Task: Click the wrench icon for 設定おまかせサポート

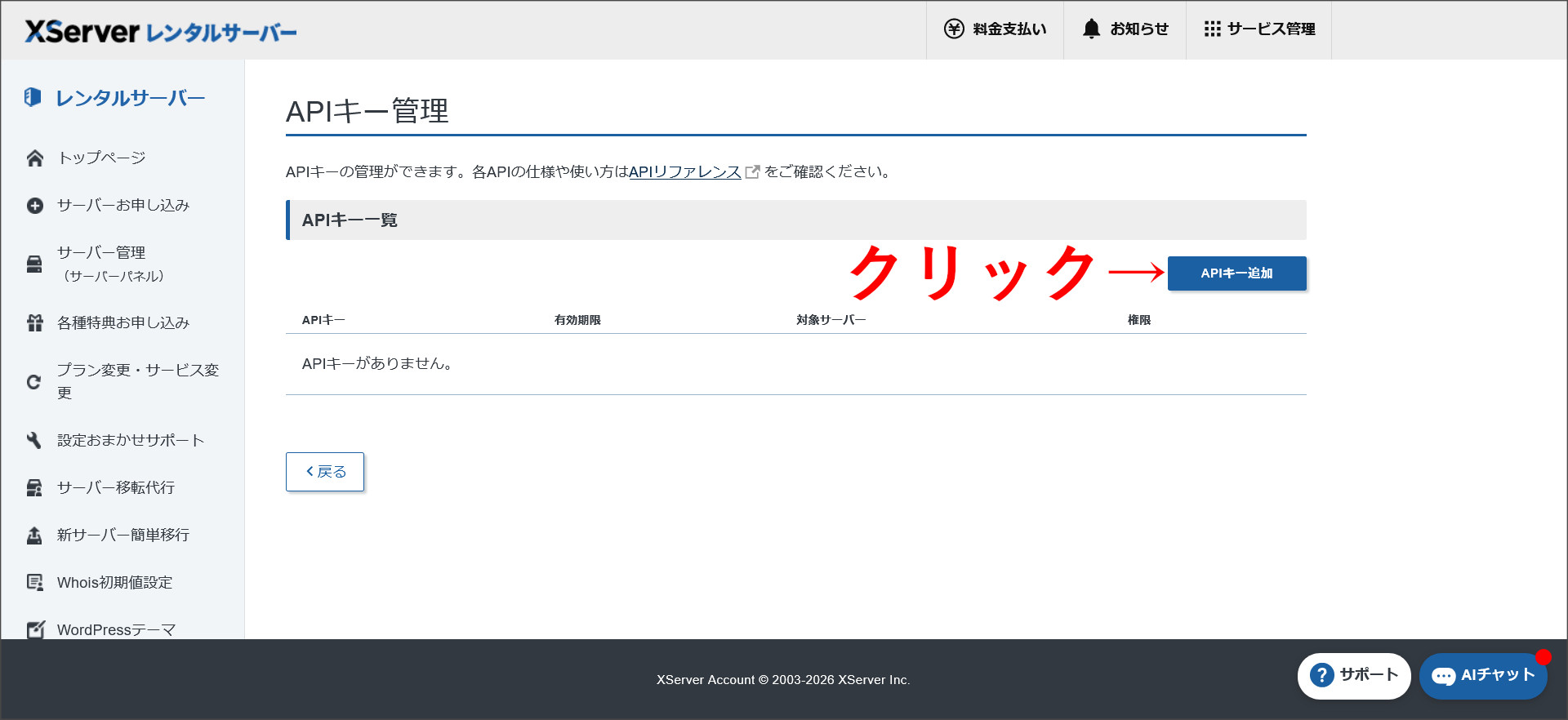Action: point(34,441)
